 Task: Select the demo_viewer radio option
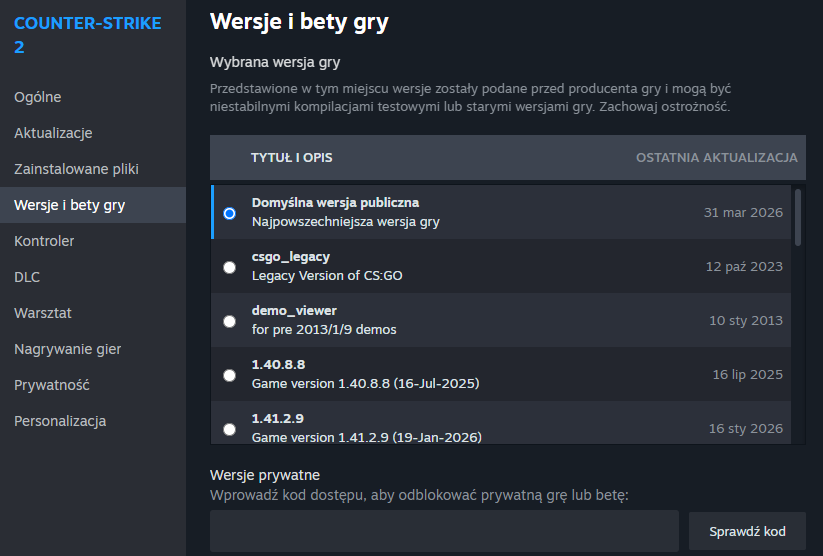click(x=230, y=321)
